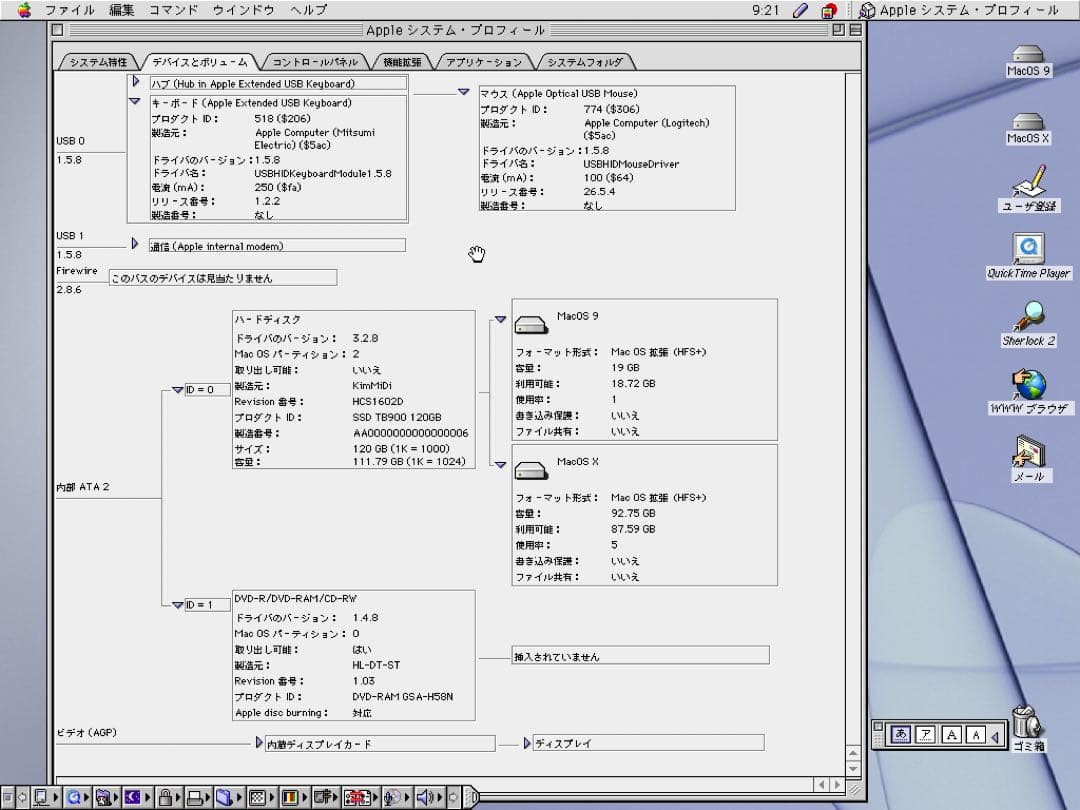Switch input mode to hiragana あ
The image size is (1080, 810).
click(900, 735)
